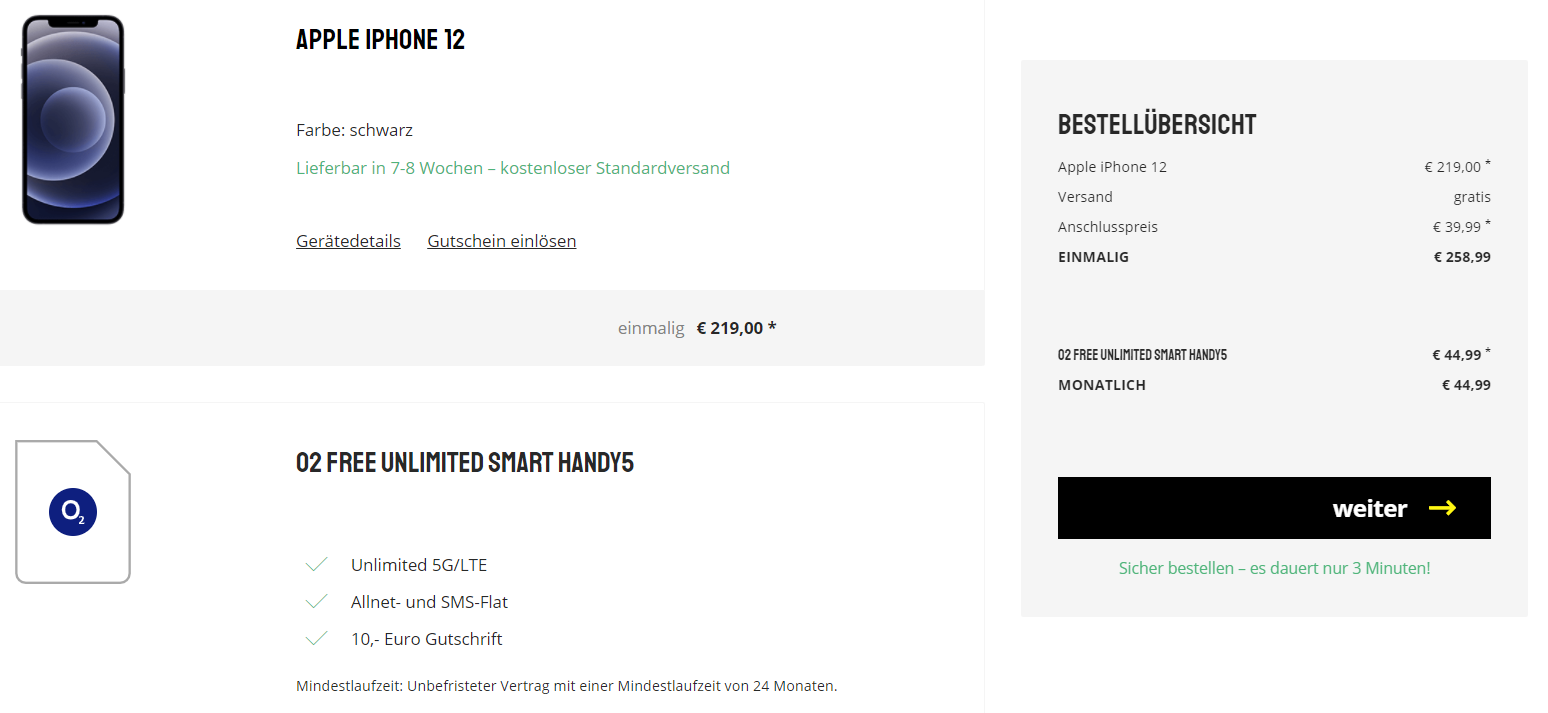1548x713 pixels.
Task: Click the Apple iPhone 12 heading
Action: 380,40
